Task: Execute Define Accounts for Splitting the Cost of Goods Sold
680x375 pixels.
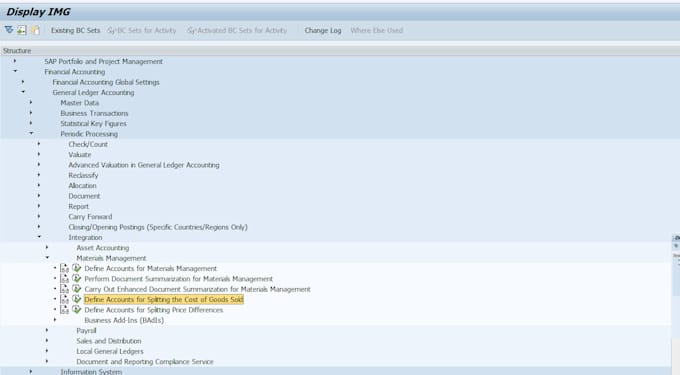Action: point(77,299)
